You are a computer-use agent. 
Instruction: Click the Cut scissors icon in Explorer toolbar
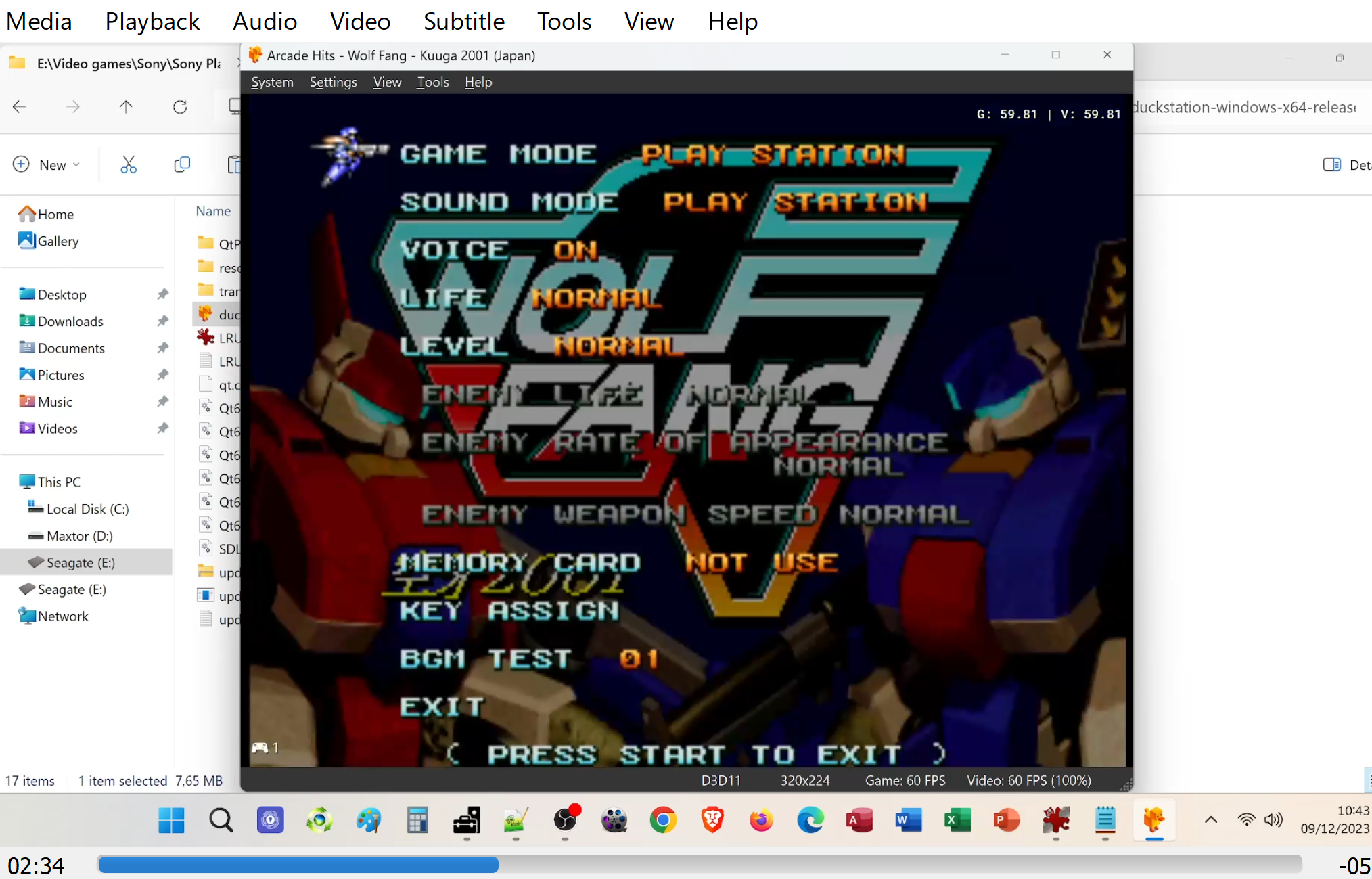(128, 164)
